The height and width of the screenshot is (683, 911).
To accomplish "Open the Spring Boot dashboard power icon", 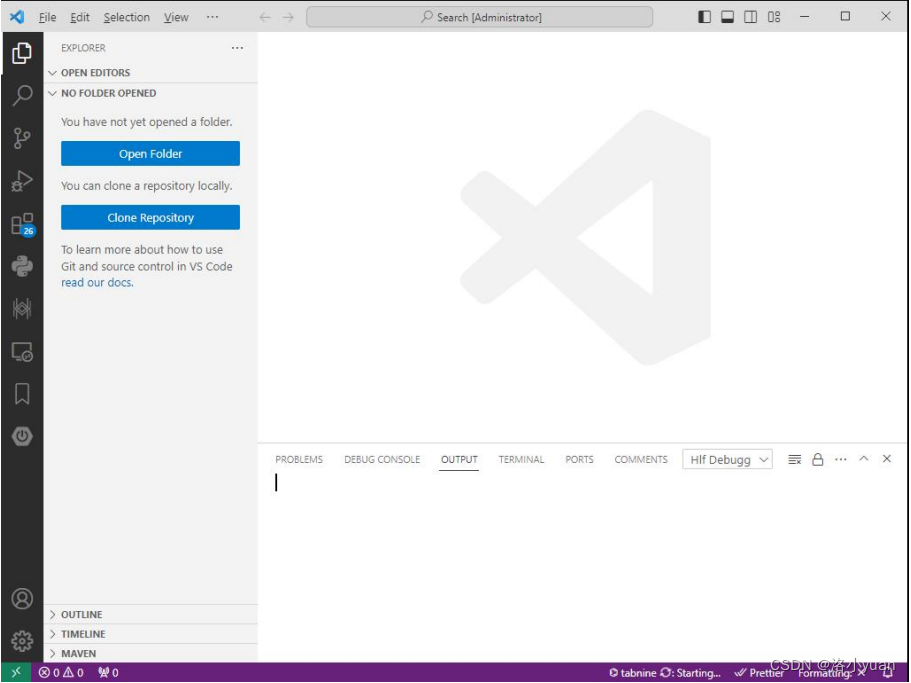I will (22, 436).
